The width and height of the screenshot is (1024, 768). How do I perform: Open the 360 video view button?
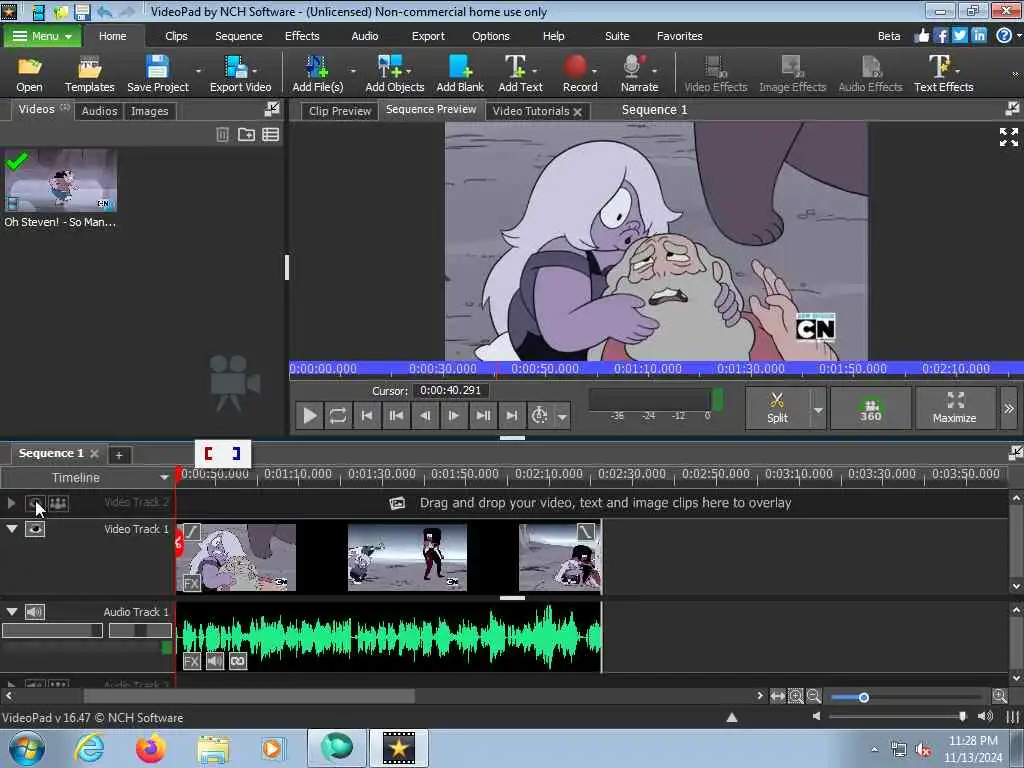point(870,408)
